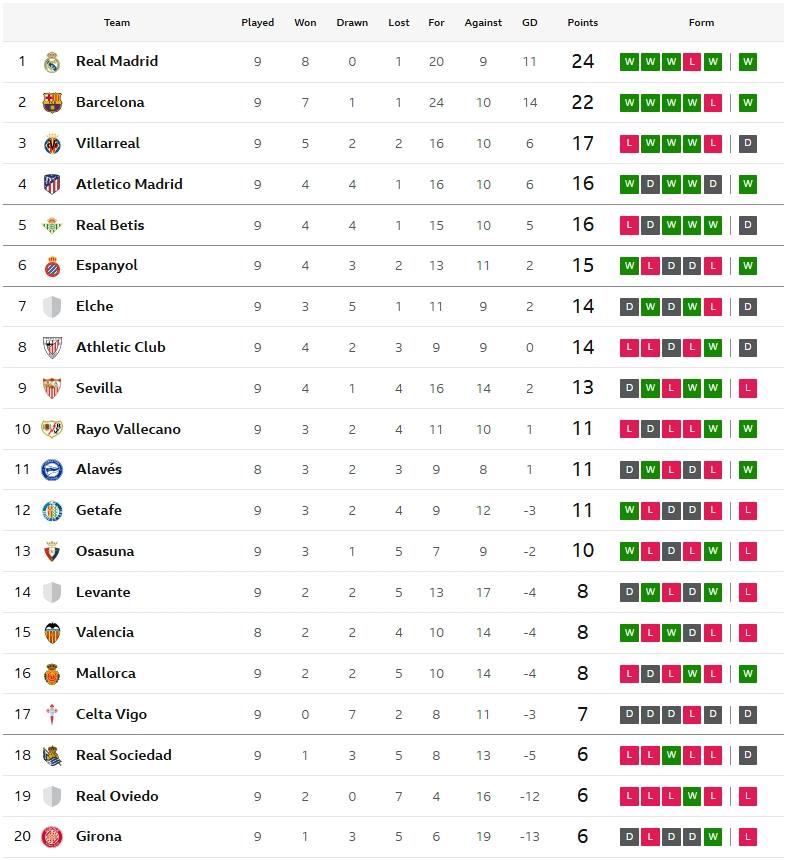Open the Osasuna team link
Screen dimensions: 787x860
[104, 551]
